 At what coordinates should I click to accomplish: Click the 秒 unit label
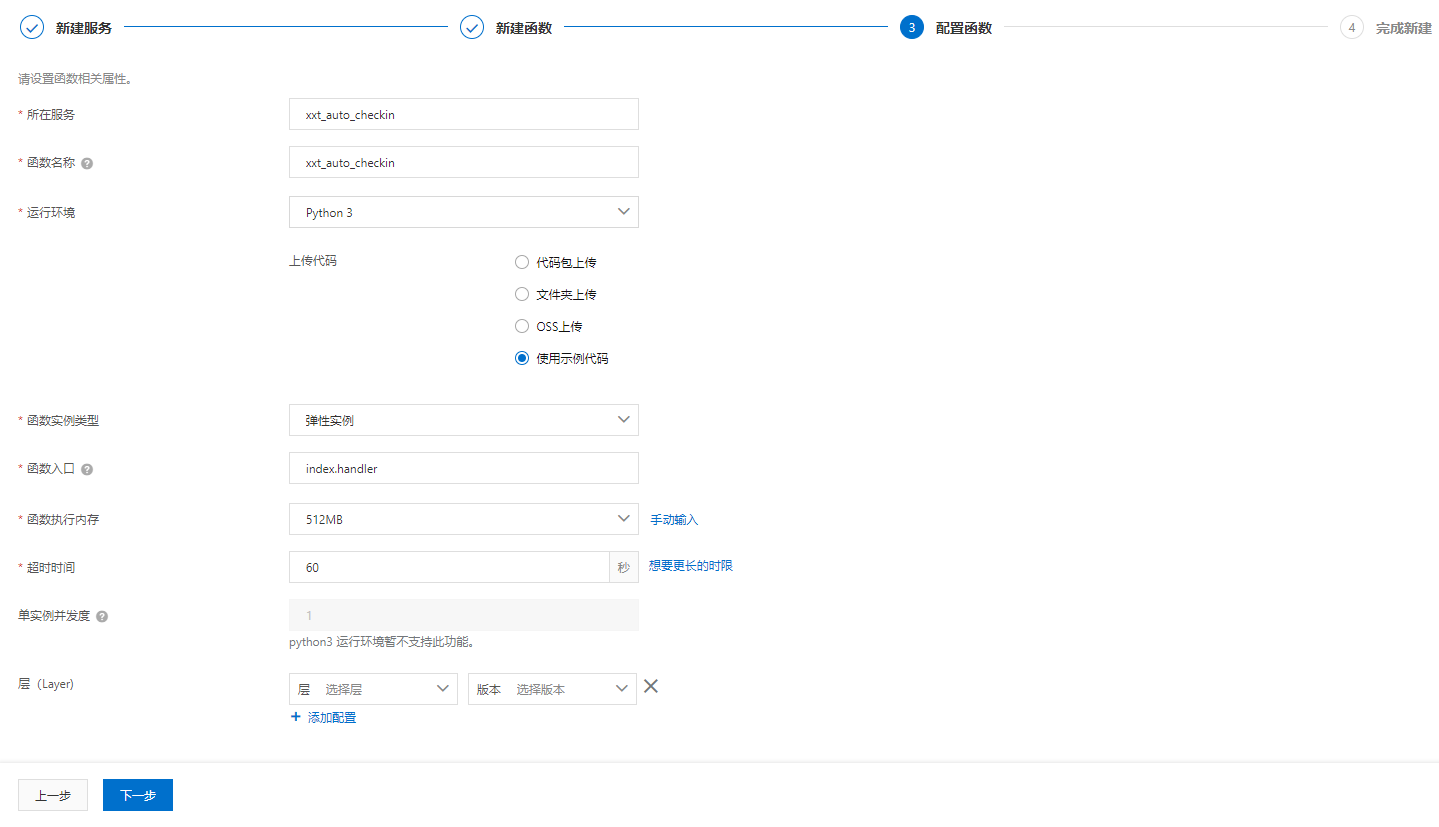pyautogui.click(x=624, y=567)
